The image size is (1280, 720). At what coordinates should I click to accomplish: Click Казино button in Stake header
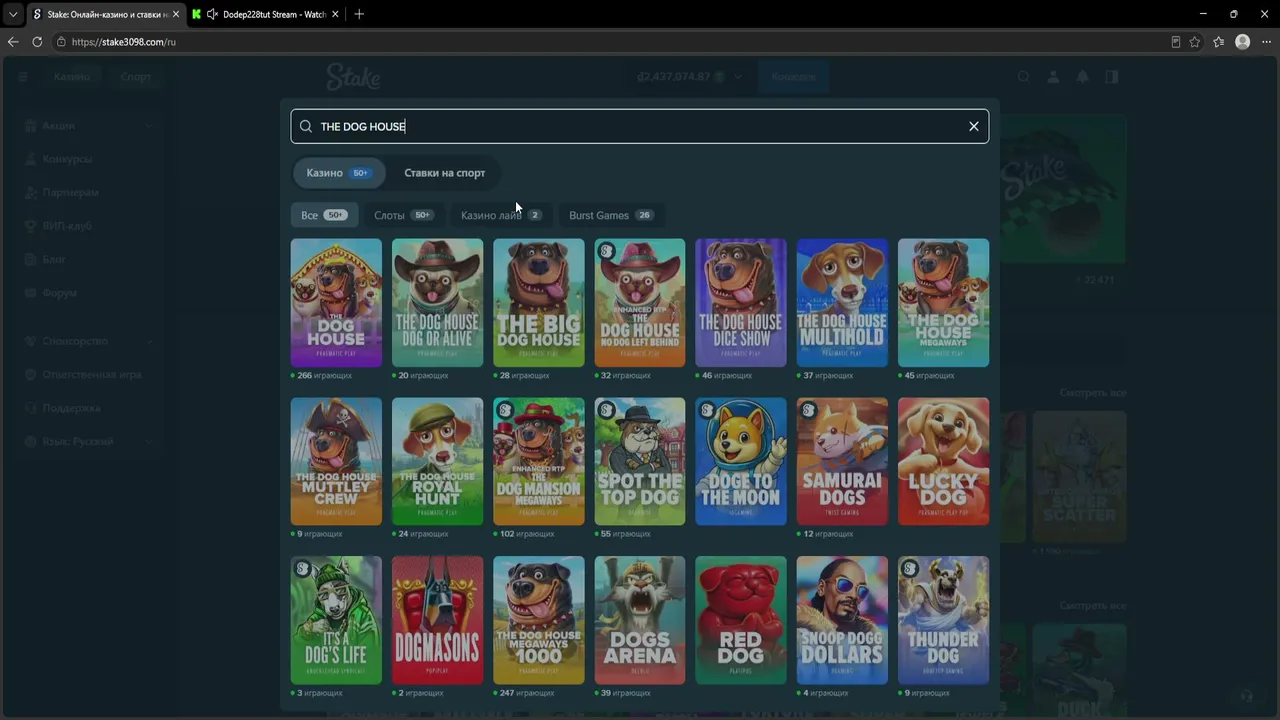(72, 77)
